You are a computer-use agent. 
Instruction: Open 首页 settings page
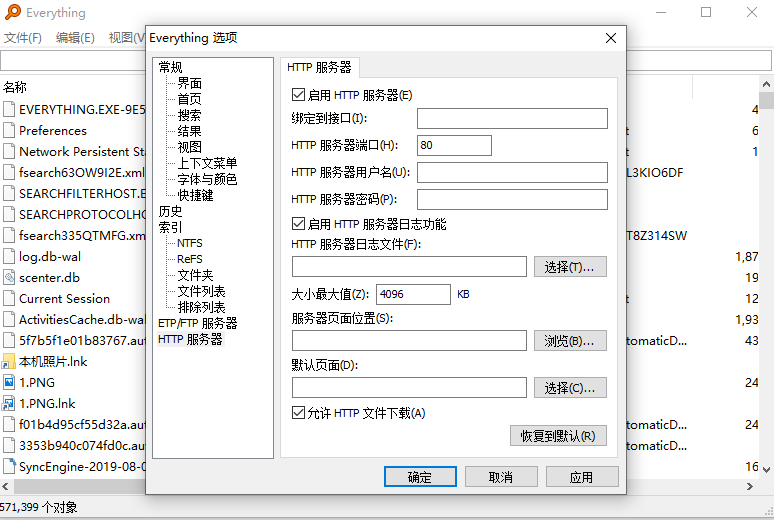tap(190, 99)
